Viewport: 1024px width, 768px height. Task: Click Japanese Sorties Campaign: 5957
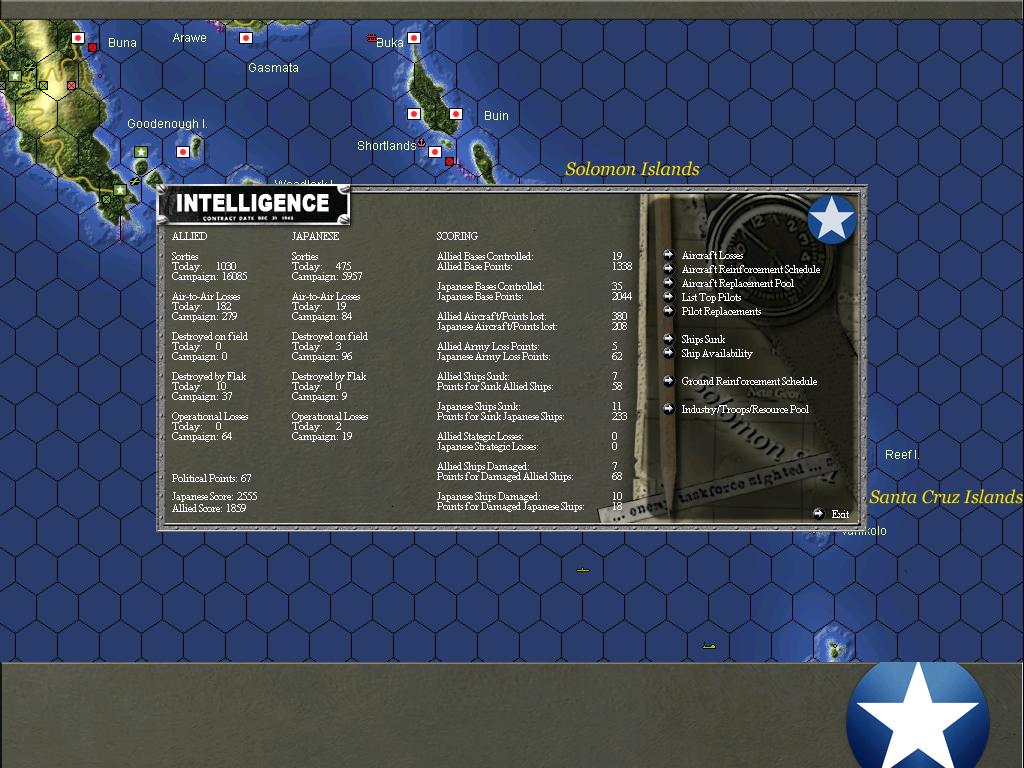pyautogui.click(x=327, y=277)
